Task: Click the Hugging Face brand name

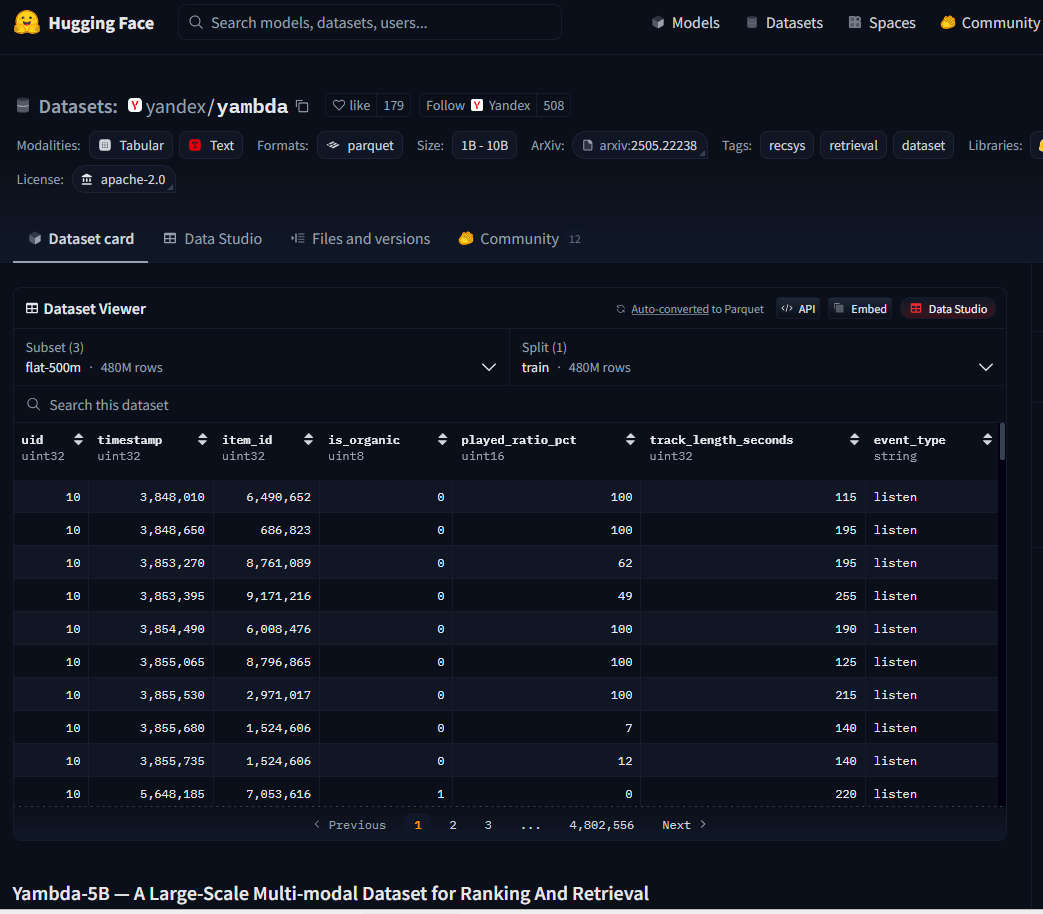Action: (101, 23)
